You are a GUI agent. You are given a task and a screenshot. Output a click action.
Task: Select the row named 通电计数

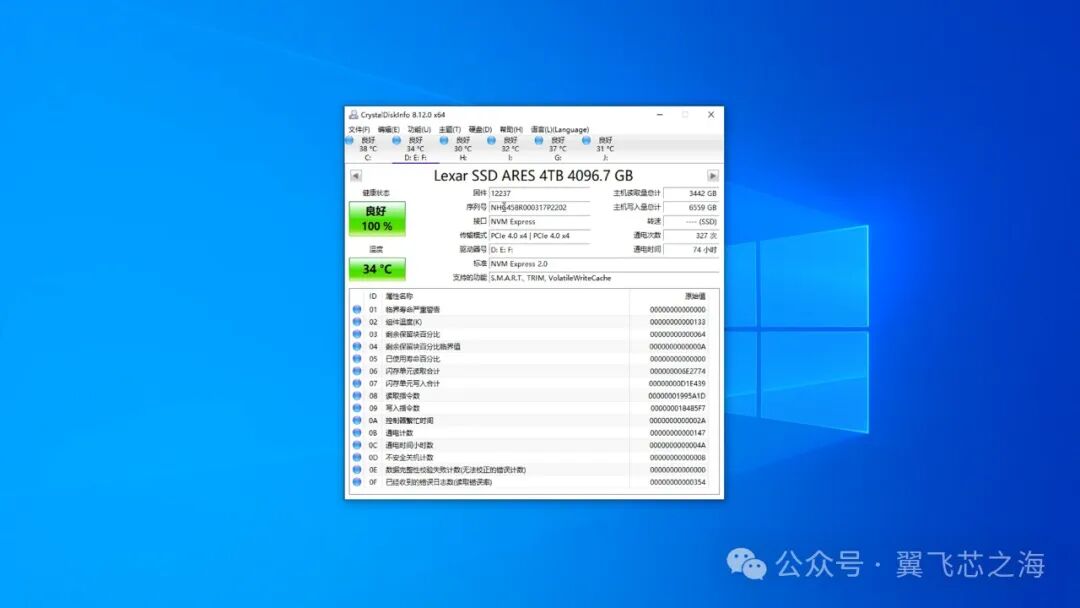(534, 433)
